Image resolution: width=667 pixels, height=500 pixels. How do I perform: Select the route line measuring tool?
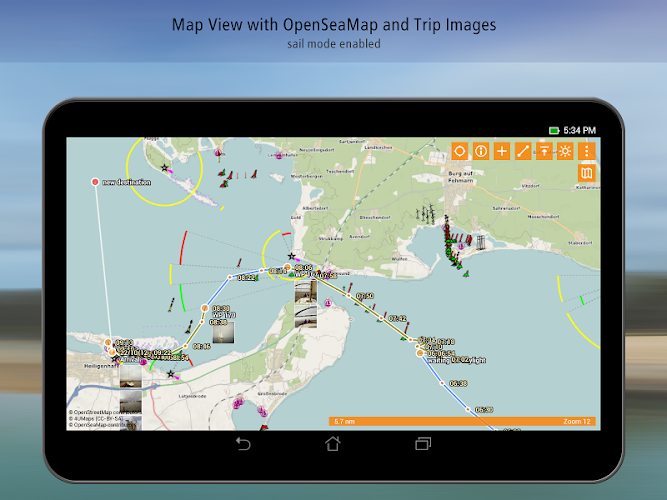coord(523,151)
